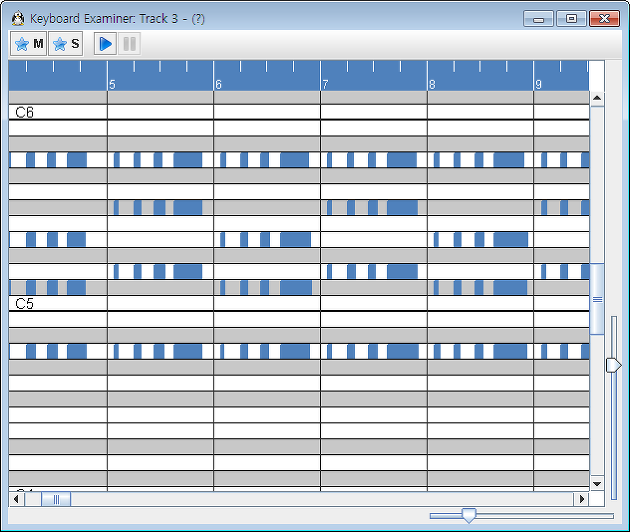Click the greyed-out Pause button

pos(129,43)
